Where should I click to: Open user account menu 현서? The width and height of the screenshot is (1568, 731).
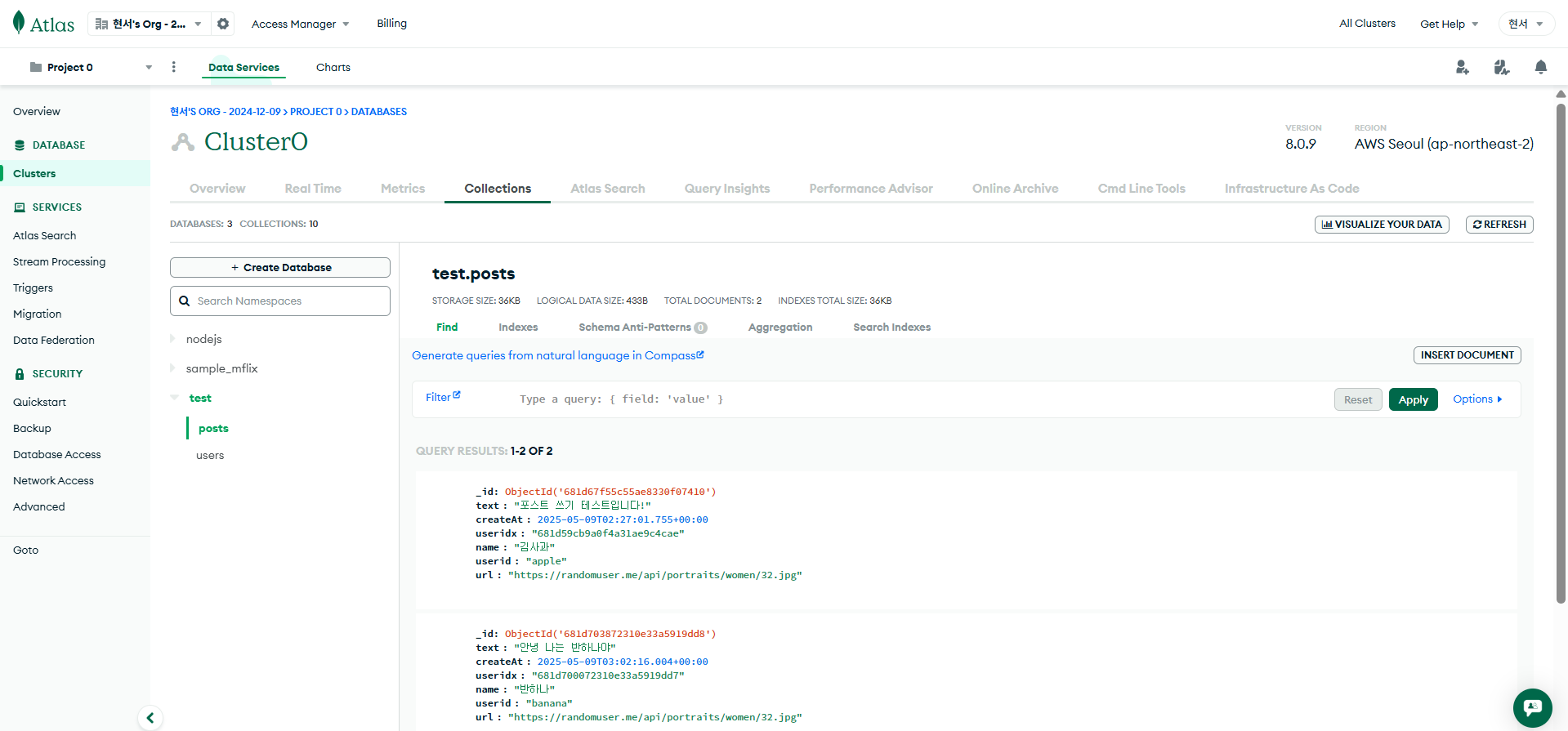coord(1526,24)
